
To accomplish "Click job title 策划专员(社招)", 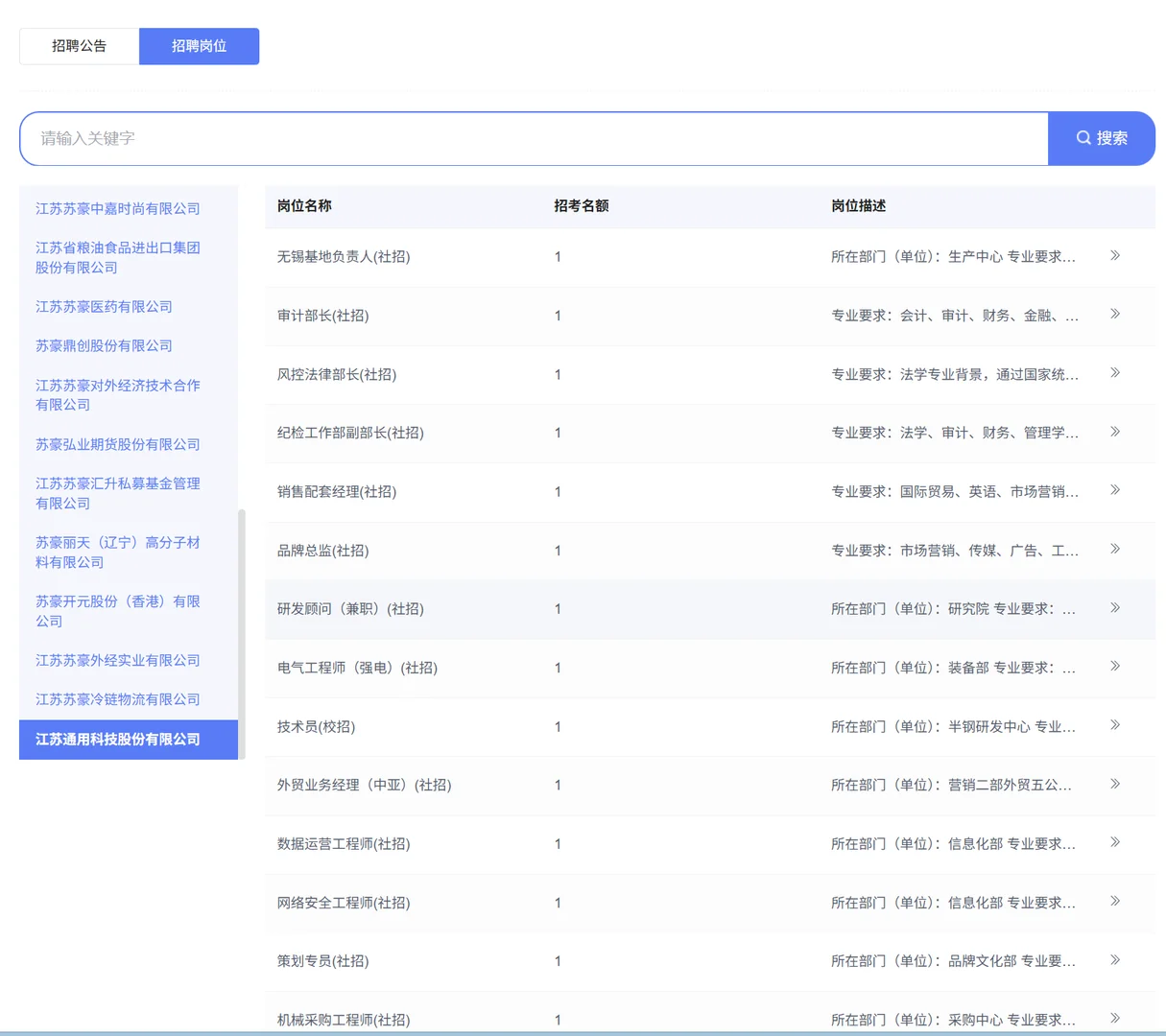I will click(x=322, y=961).
